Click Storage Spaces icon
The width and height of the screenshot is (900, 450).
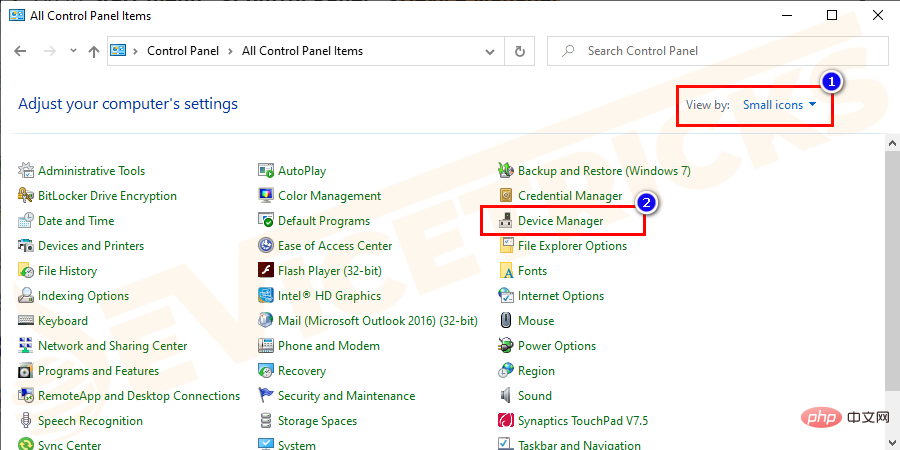click(266, 421)
